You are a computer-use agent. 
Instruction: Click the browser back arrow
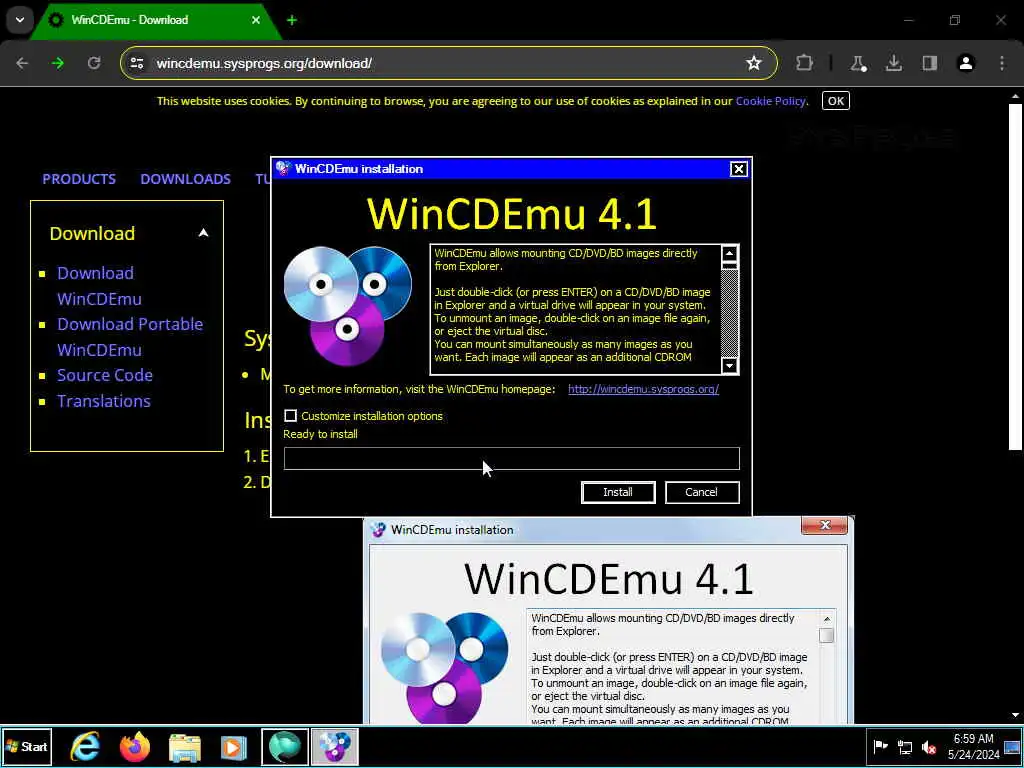[x=22, y=63]
